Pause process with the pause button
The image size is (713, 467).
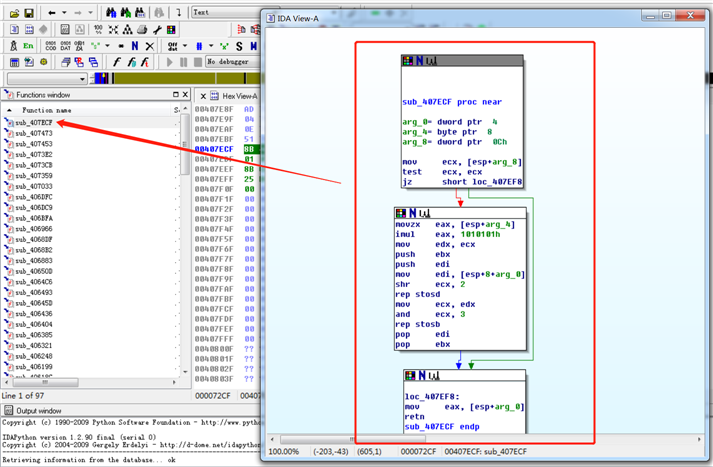(184, 62)
